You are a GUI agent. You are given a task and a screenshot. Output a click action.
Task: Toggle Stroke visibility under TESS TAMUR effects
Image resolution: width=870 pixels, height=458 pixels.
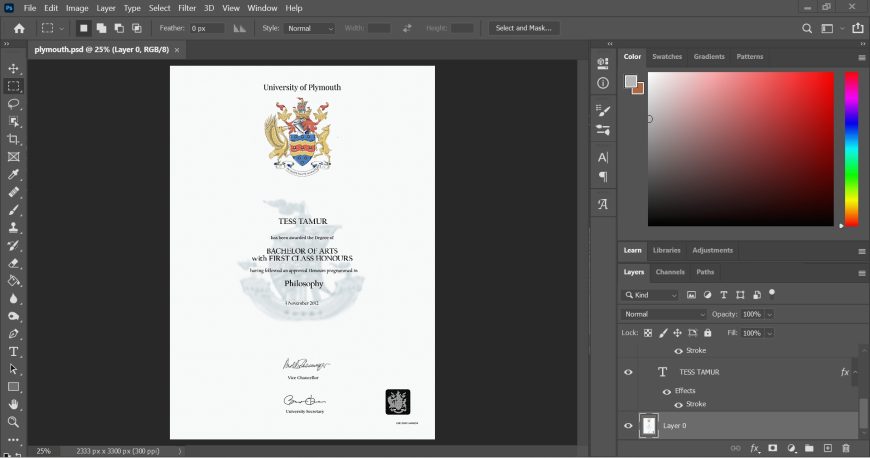click(678, 405)
